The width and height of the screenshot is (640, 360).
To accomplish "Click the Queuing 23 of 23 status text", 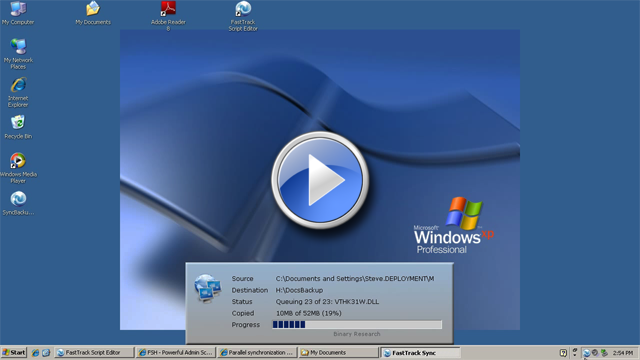I will click(327, 302).
